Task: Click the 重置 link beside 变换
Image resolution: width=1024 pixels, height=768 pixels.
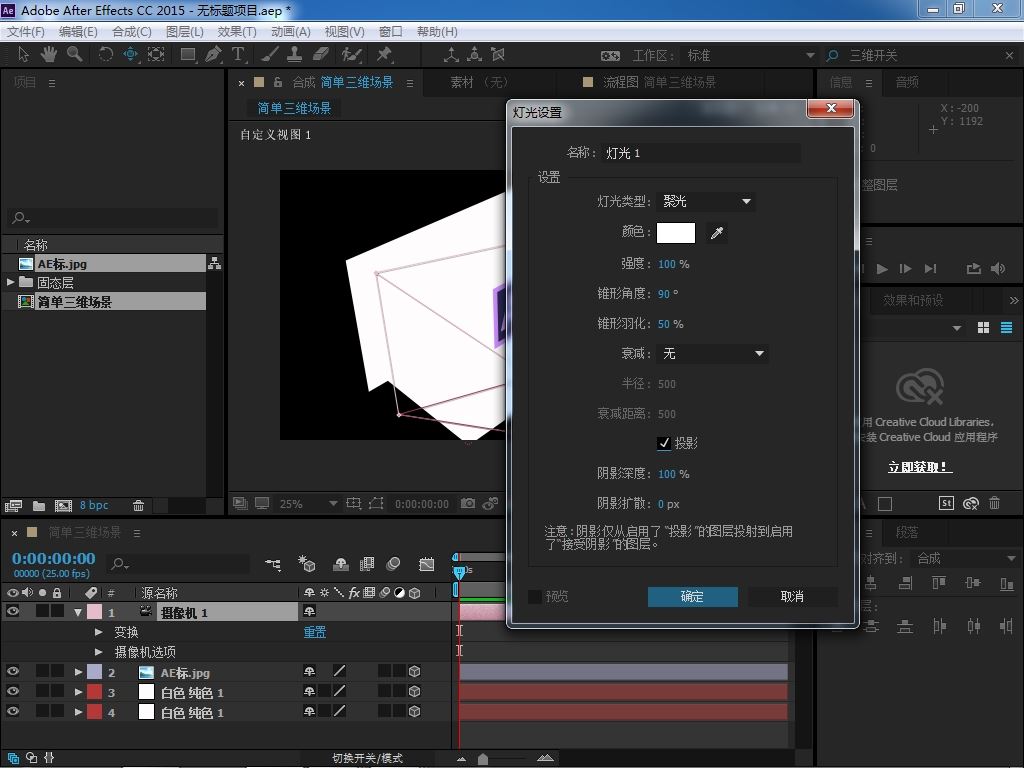Action: [x=315, y=632]
